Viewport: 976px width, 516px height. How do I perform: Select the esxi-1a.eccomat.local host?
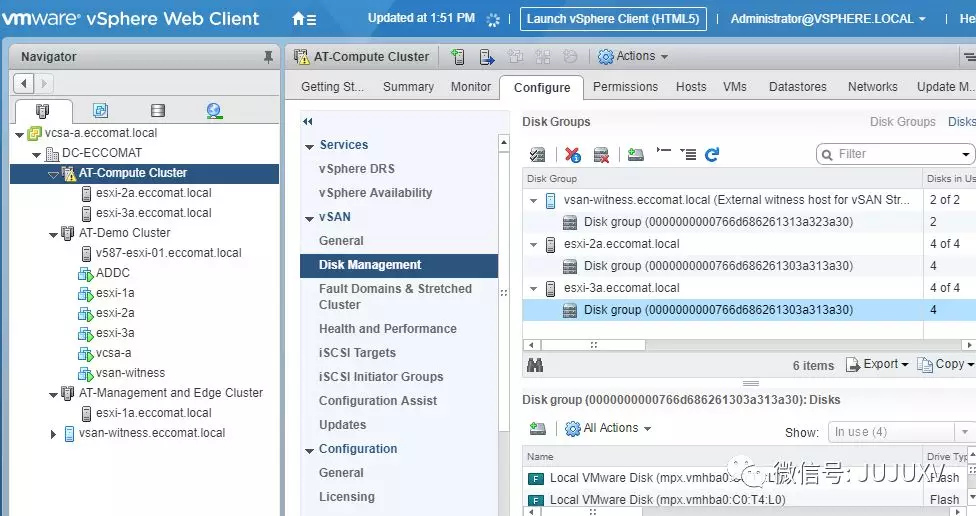click(153, 413)
